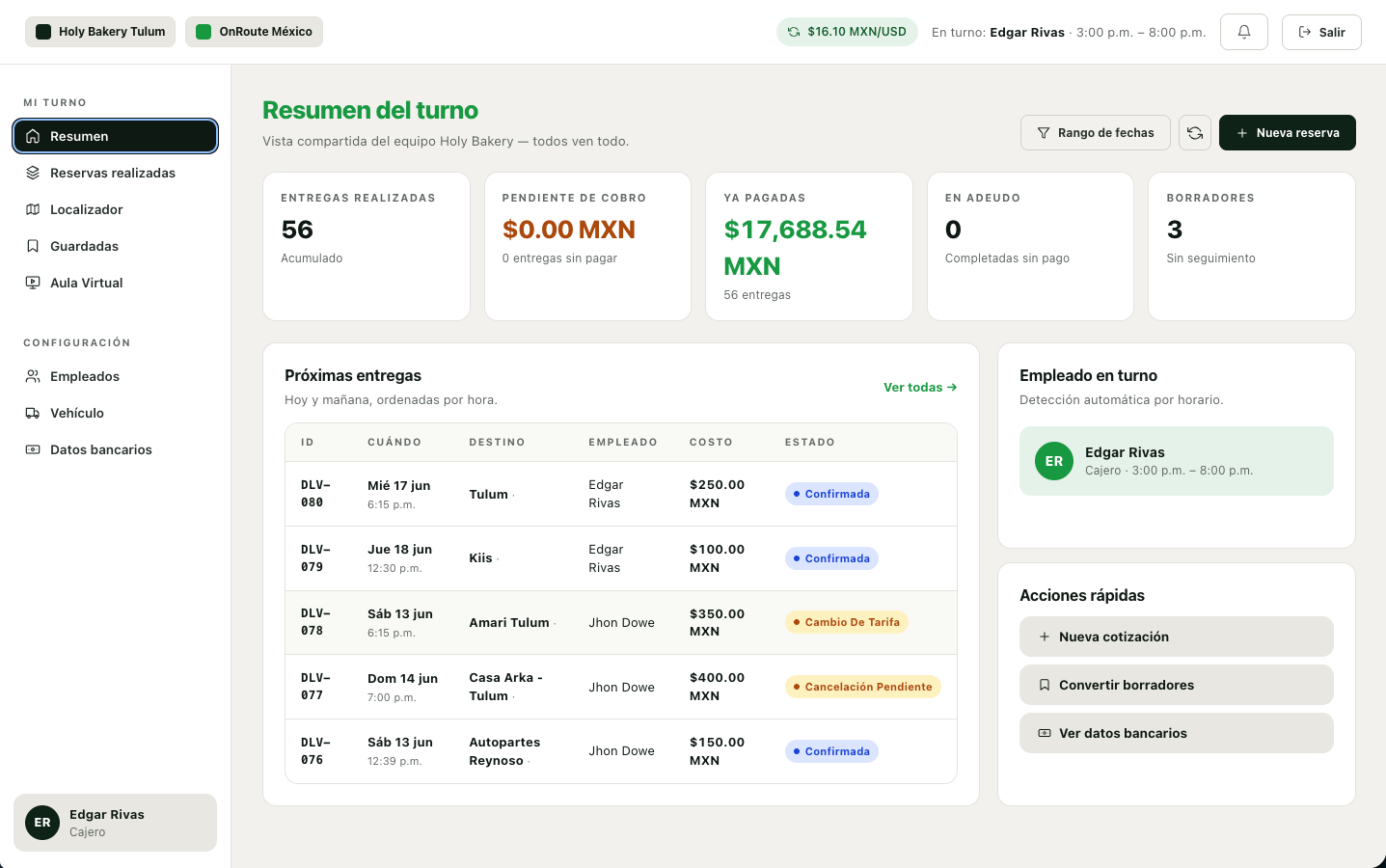Click the Resumen home icon
Screen dimensions: 1386x868
33,136
